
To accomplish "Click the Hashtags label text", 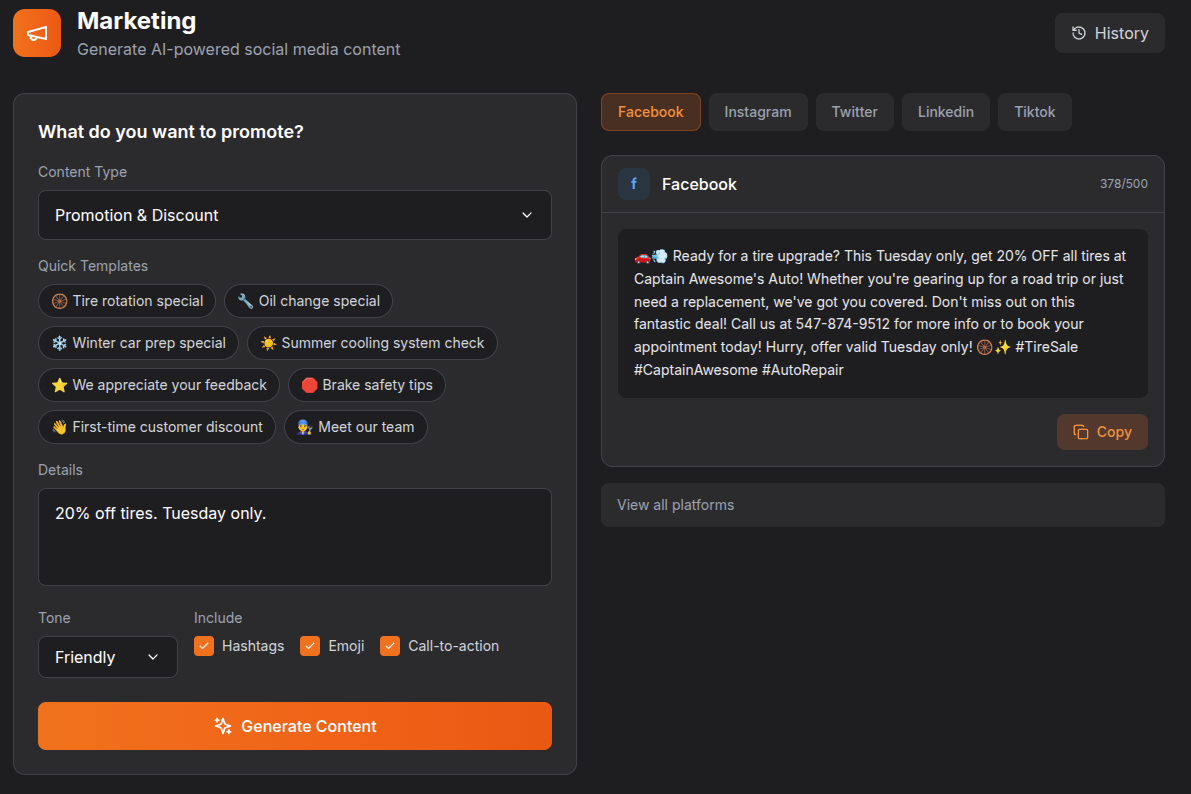I will click(x=253, y=646).
